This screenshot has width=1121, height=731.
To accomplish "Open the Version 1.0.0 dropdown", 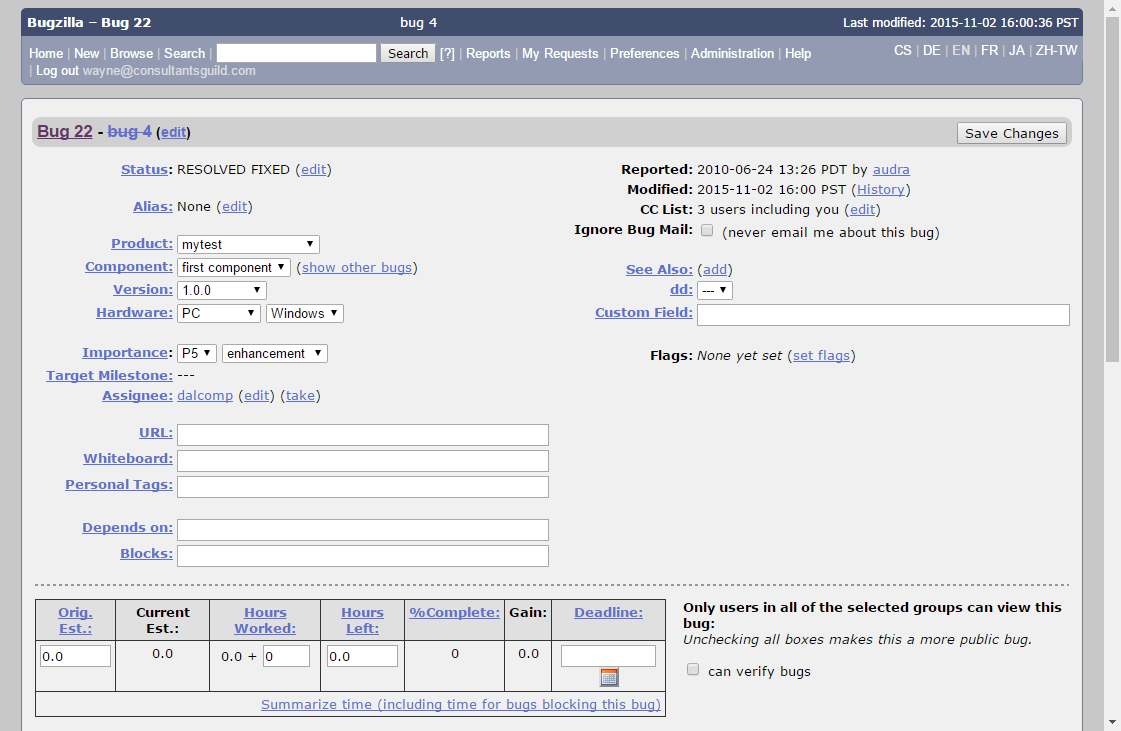I will pos(221,290).
